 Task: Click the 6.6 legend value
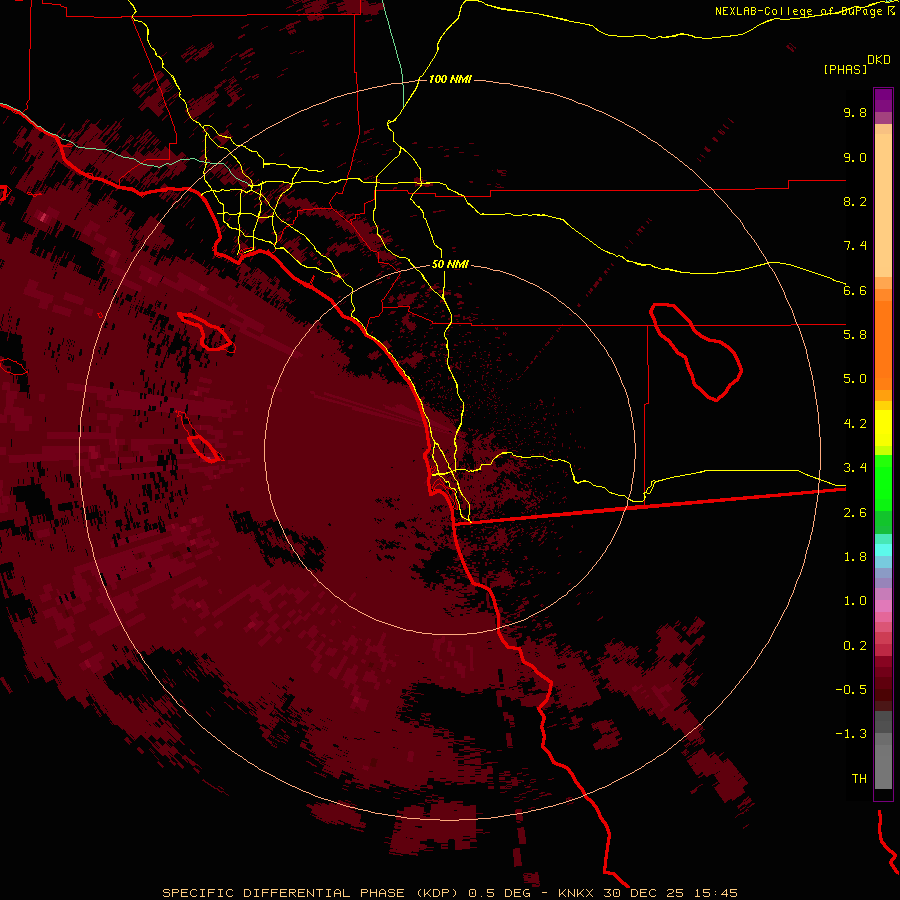(x=855, y=290)
